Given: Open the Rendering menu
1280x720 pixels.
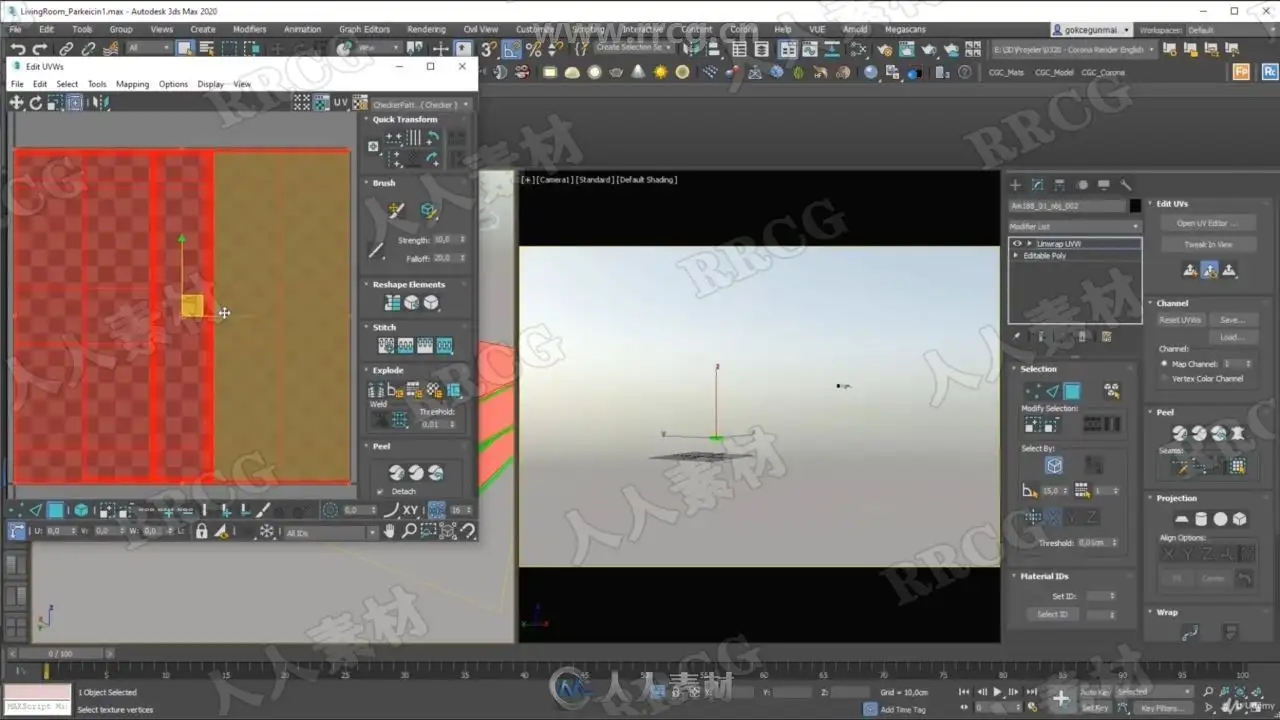Looking at the screenshot, I should point(426,30).
